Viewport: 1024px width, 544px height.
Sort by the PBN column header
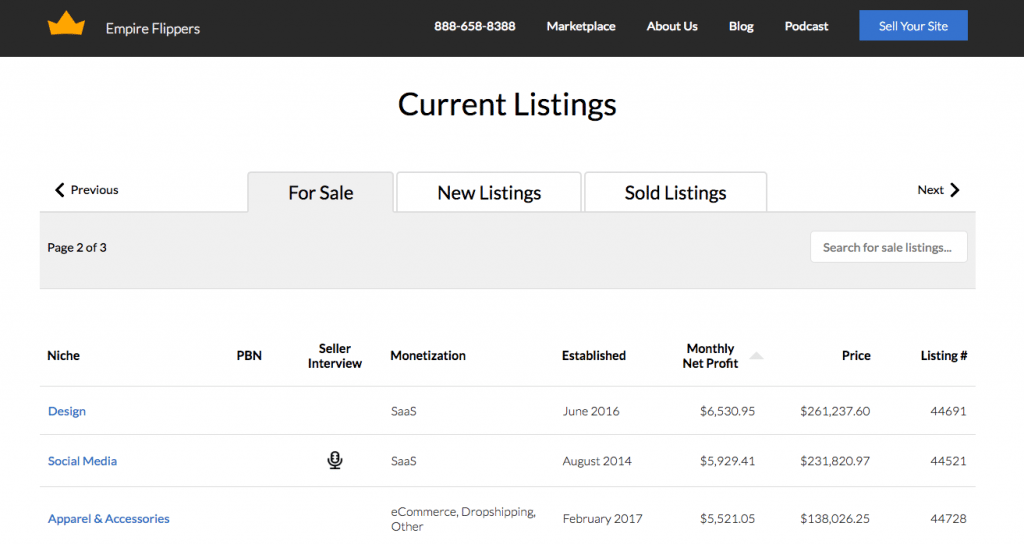pyautogui.click(x=249, y=356)
